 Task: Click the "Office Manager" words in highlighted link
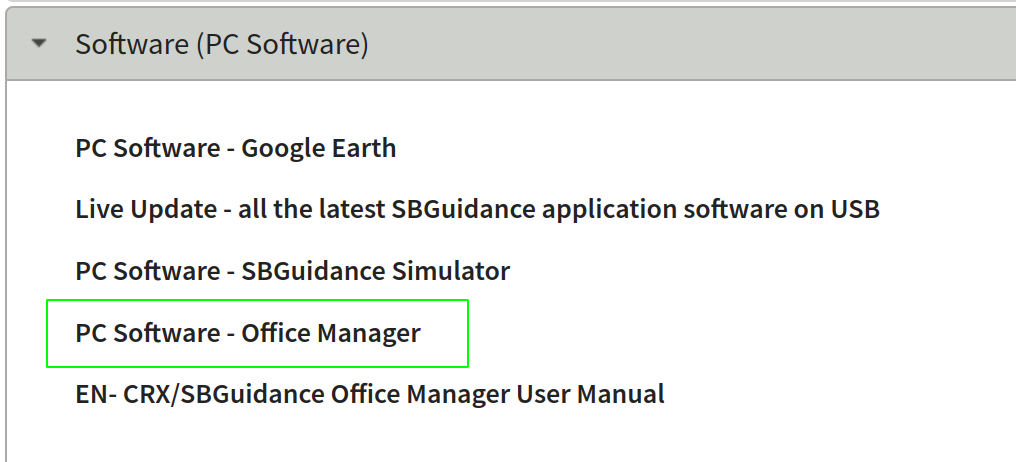331,333
